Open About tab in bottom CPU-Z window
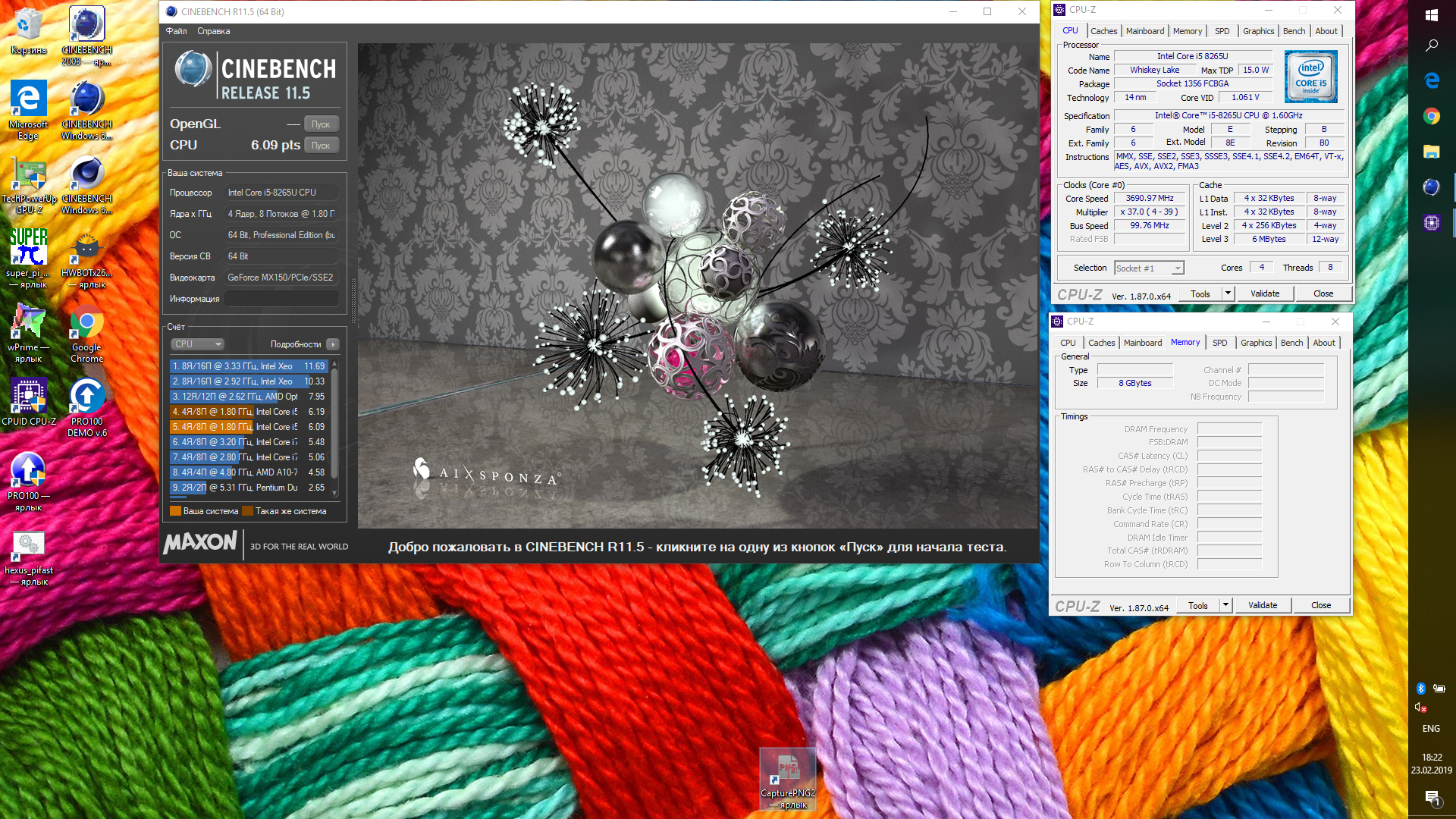The width and height of the screenshot is (1456, 819). (1324, 343)
